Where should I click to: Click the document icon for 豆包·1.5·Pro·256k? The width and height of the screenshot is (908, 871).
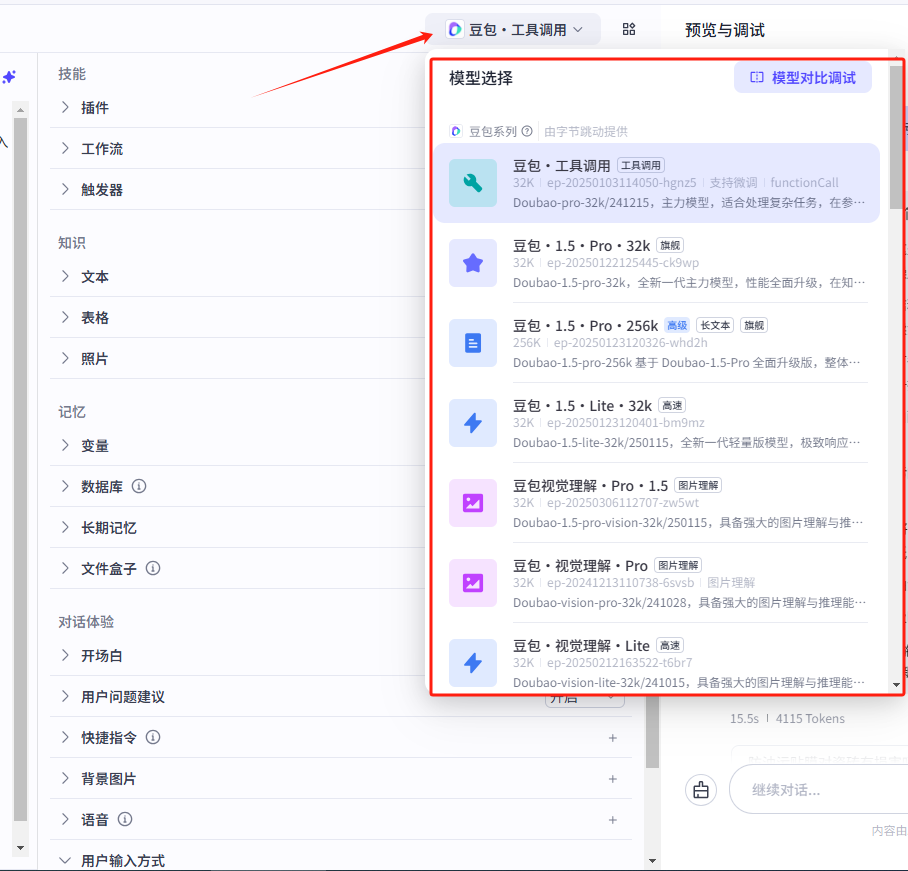473,343
